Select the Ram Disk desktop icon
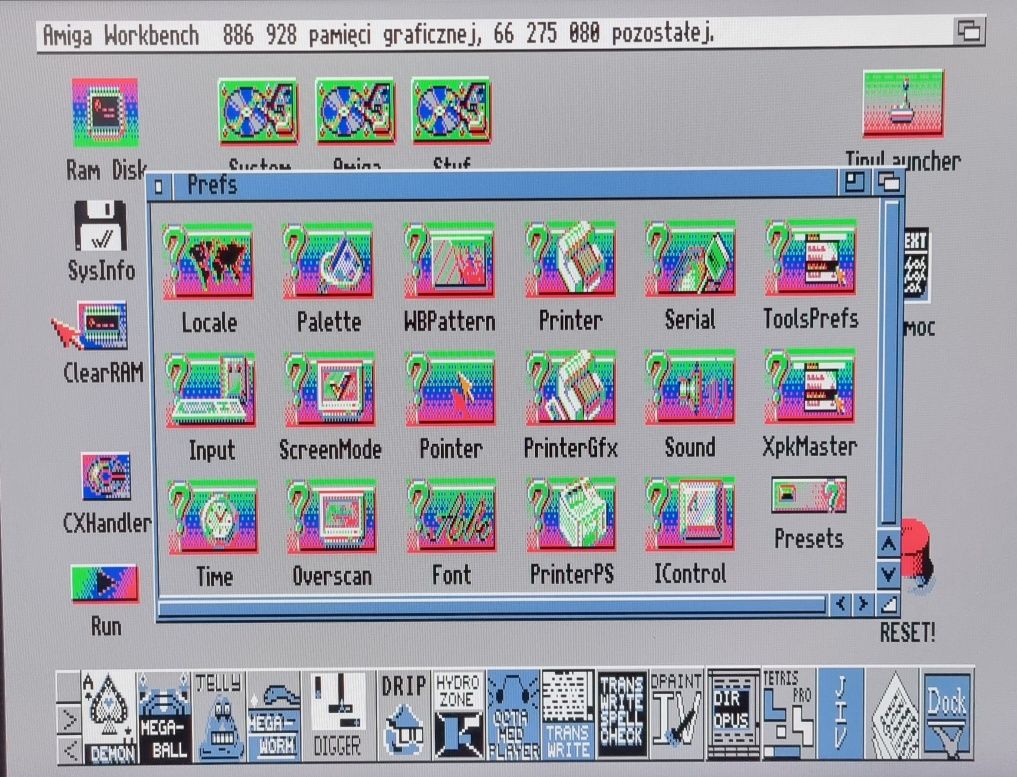Image resolution: width=1017 pixels, height=777 pixels. (104, 113)
